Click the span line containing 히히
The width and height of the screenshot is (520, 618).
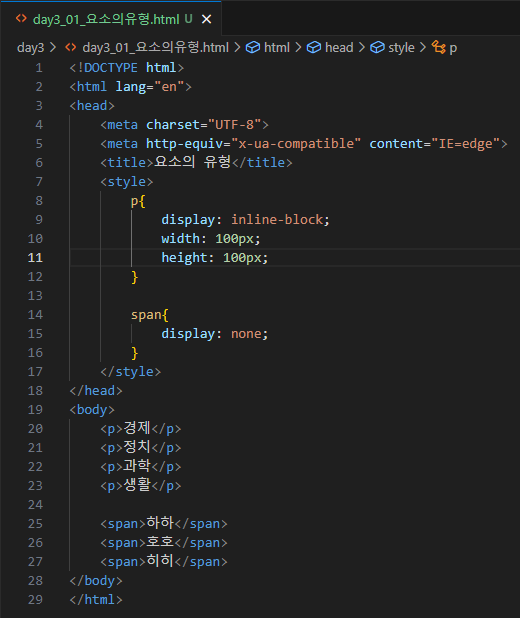(x=164, y=561)
